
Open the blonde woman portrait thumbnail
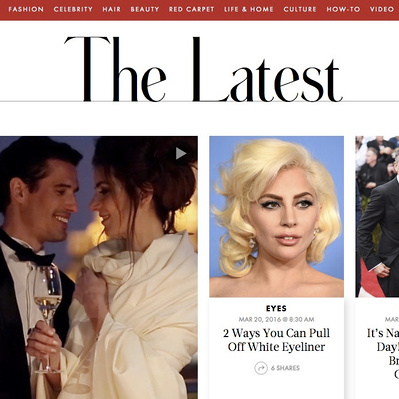click(x=276, y=216)
